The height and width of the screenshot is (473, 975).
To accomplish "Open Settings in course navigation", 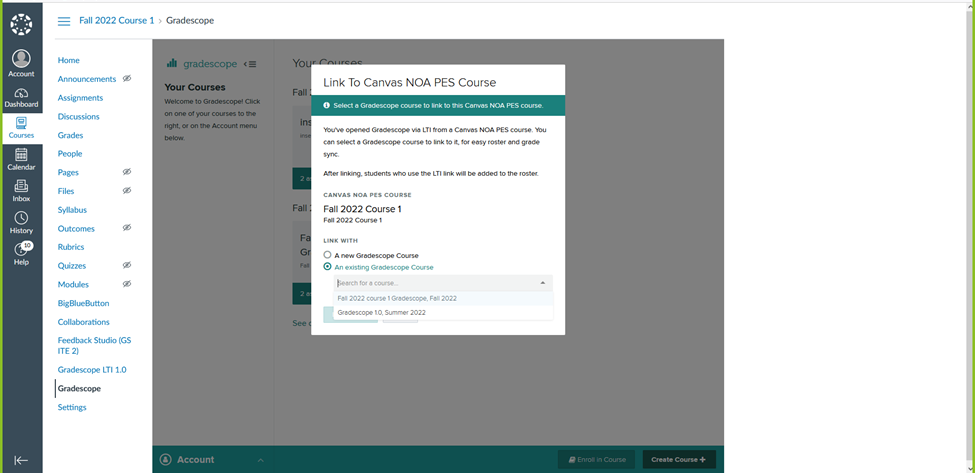I will point(72,407).
